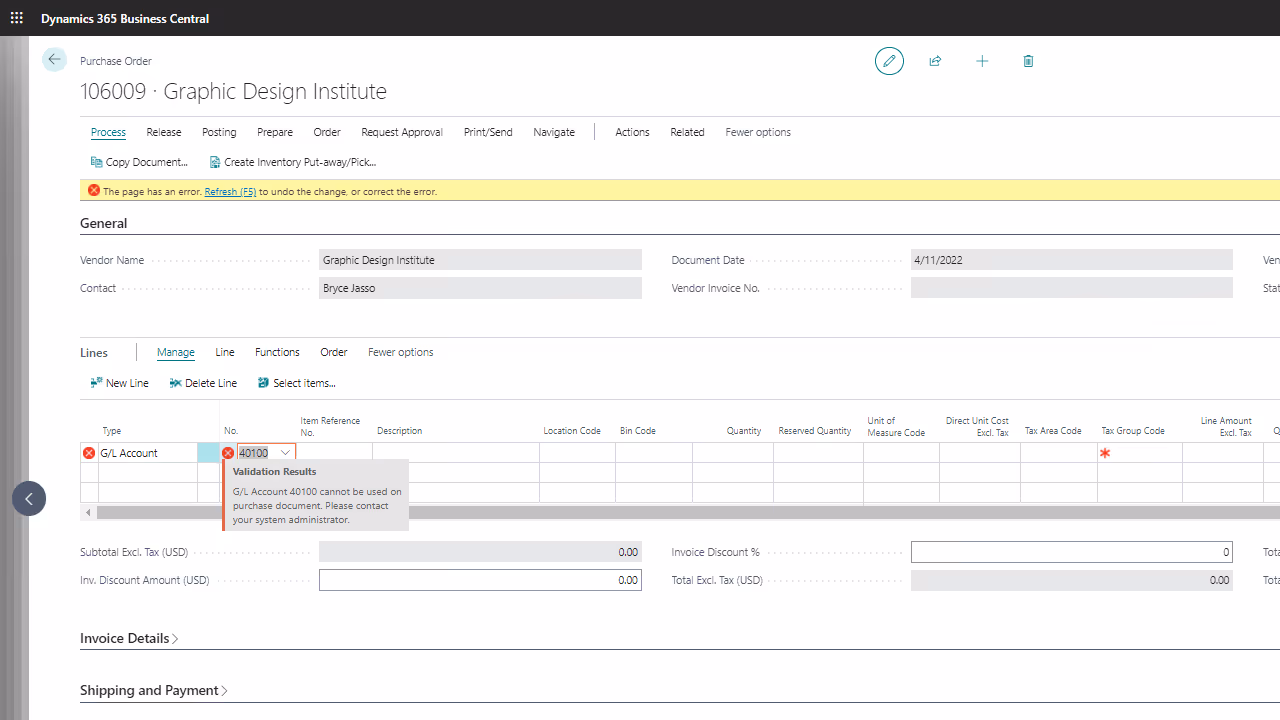This screenshot has height=720, width=1280.
Task: Open the Posting menu
Action: 219,132
